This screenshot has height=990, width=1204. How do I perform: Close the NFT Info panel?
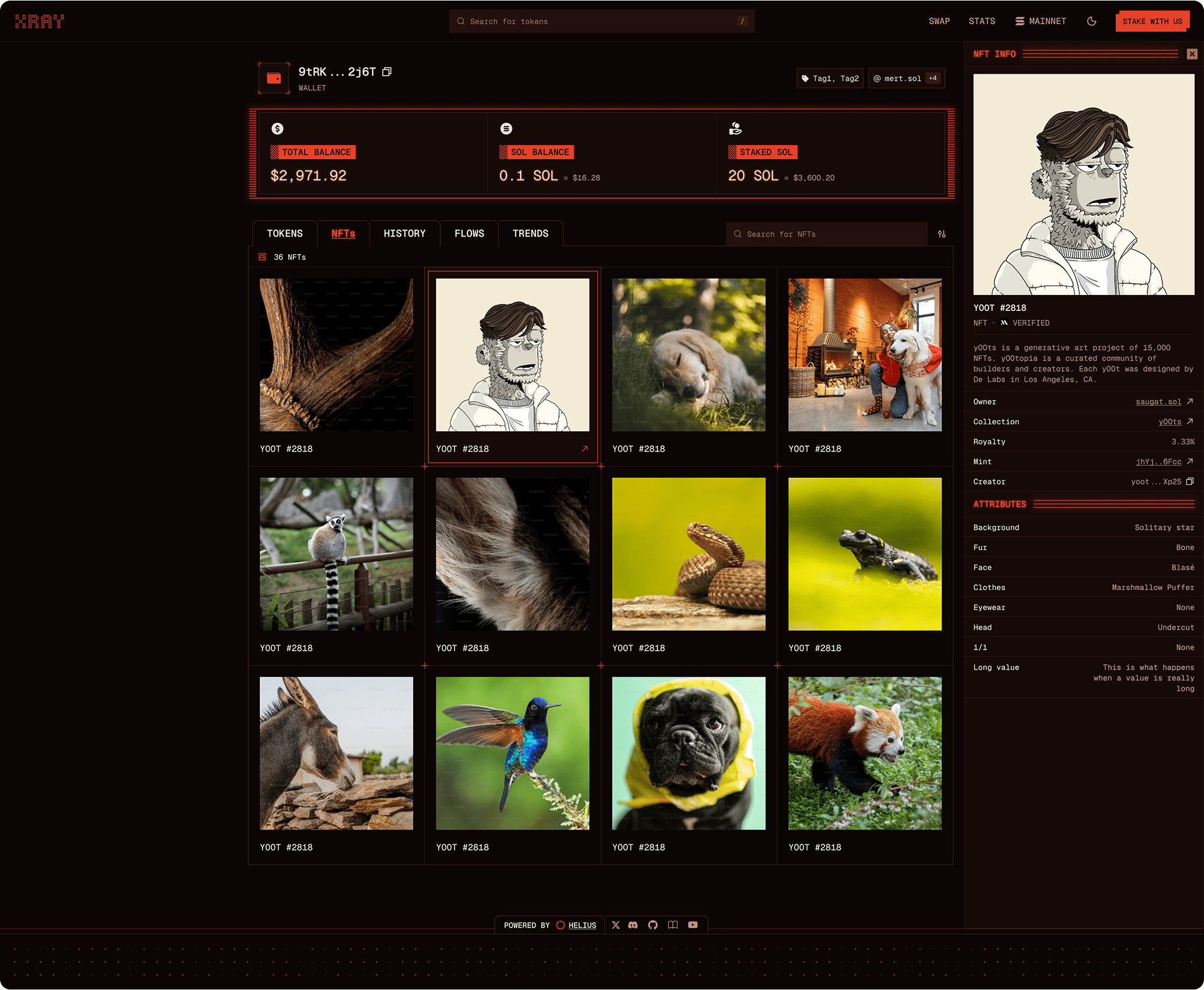(1192, 54)
